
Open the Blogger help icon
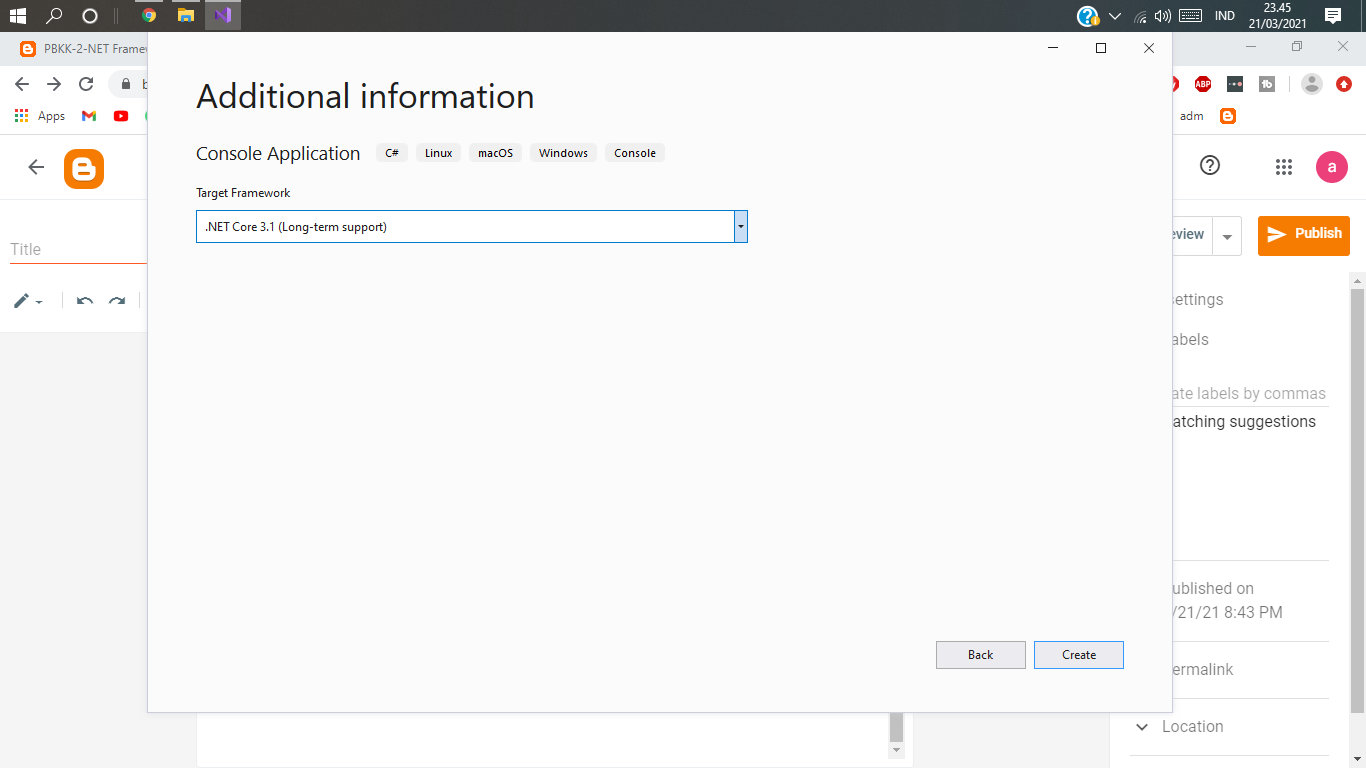(x=1210, y=166)
